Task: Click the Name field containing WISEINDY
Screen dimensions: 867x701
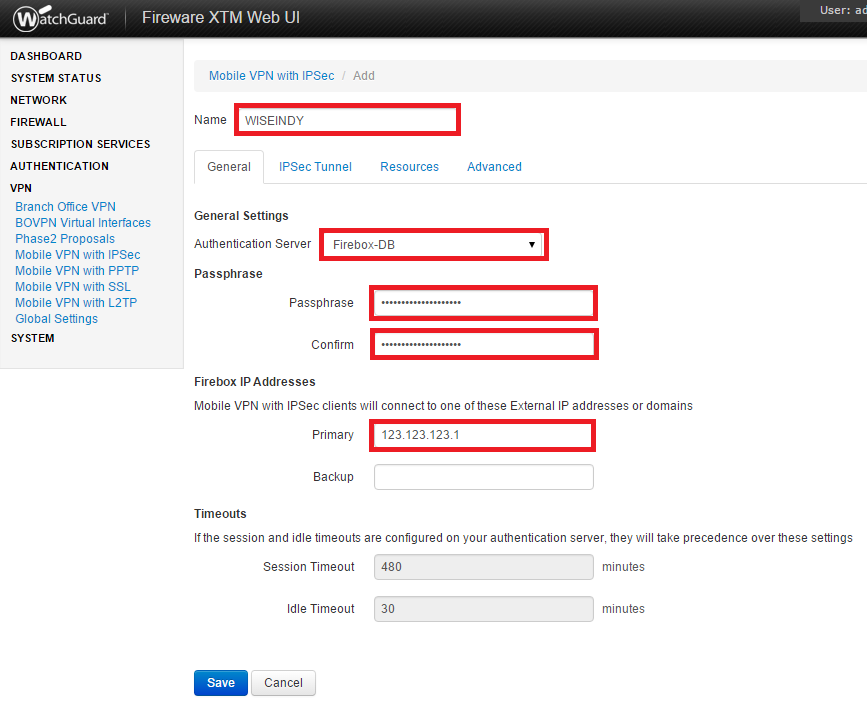Action: (347, 120)
